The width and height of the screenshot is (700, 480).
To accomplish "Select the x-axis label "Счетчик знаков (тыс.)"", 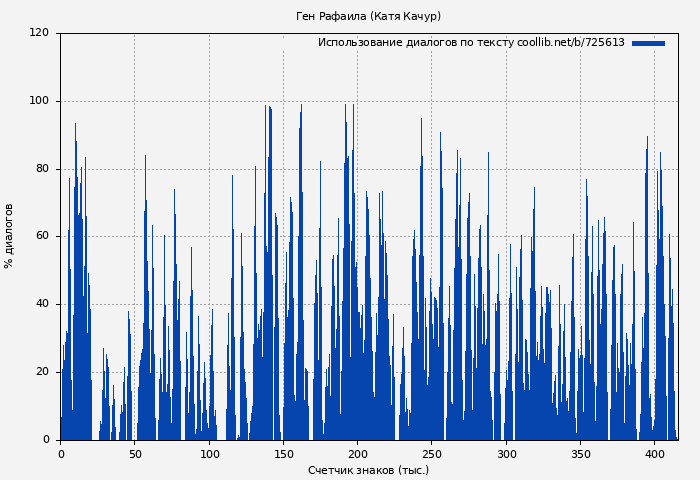I will click(x=368, y=470).
